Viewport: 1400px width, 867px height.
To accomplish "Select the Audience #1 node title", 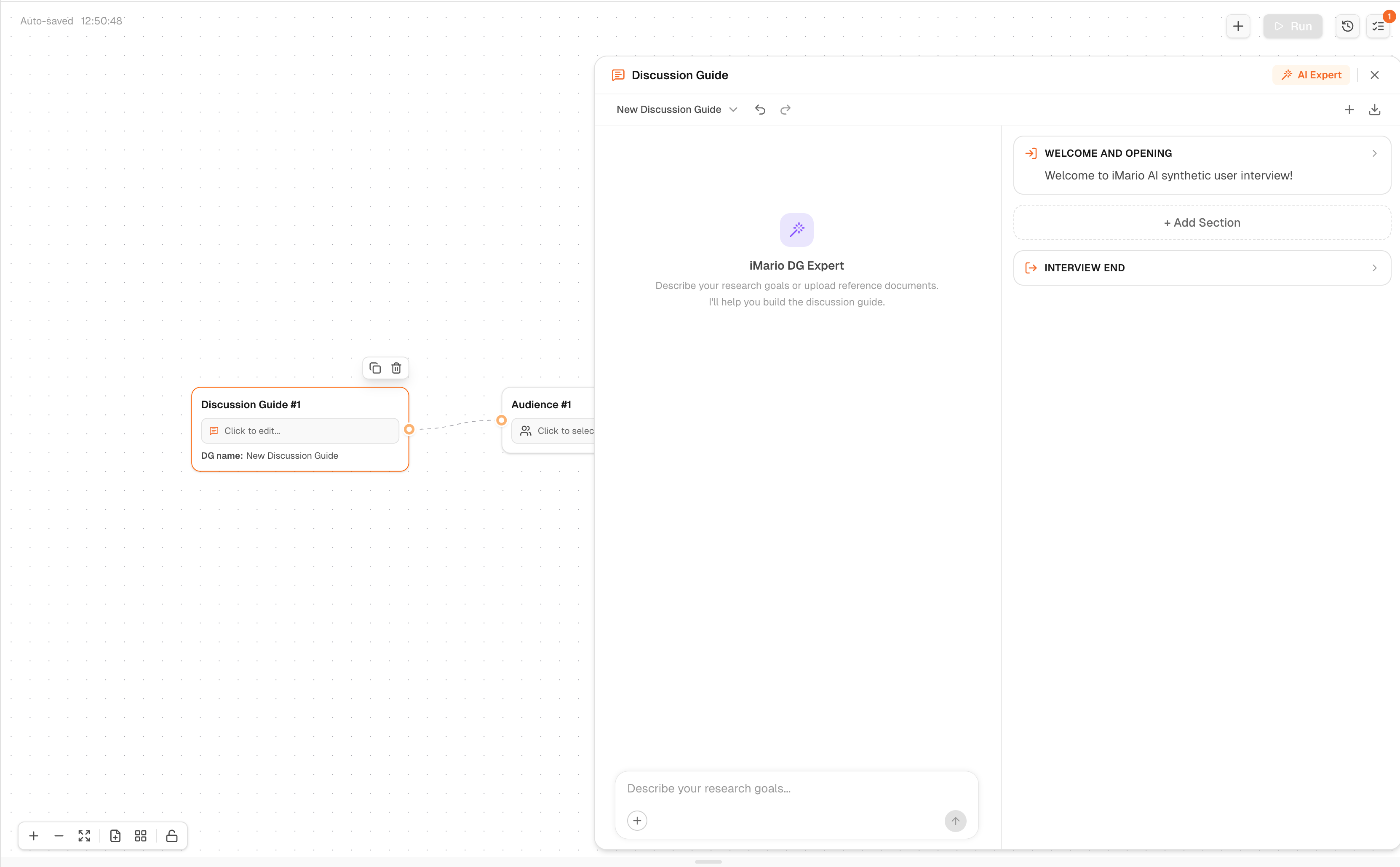I will coord(541,404).
